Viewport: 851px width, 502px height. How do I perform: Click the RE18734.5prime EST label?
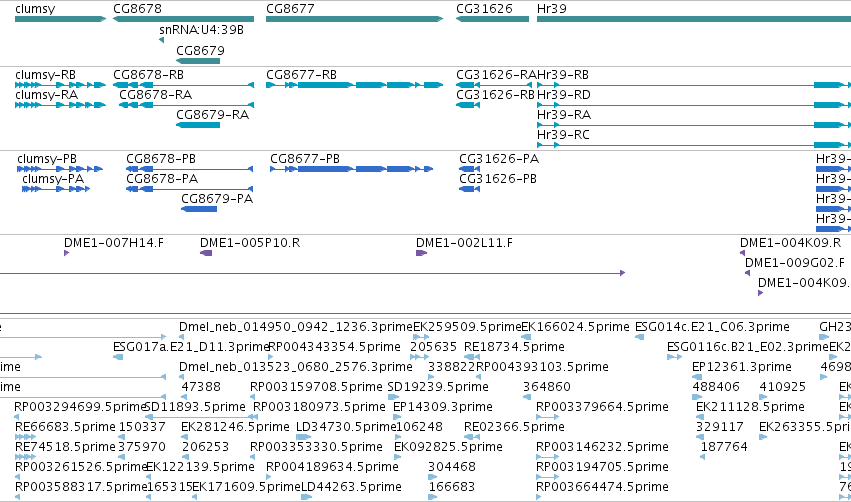pos(514,347)
